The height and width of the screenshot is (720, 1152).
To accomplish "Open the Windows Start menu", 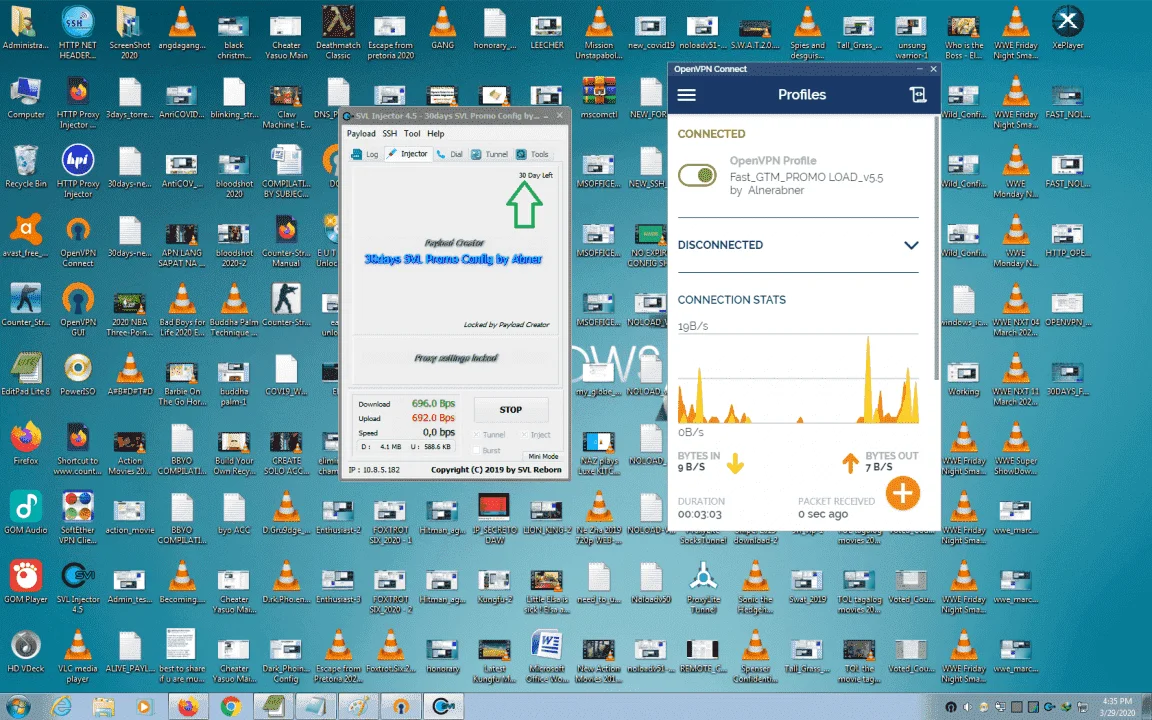I will (x=17, y=707).
